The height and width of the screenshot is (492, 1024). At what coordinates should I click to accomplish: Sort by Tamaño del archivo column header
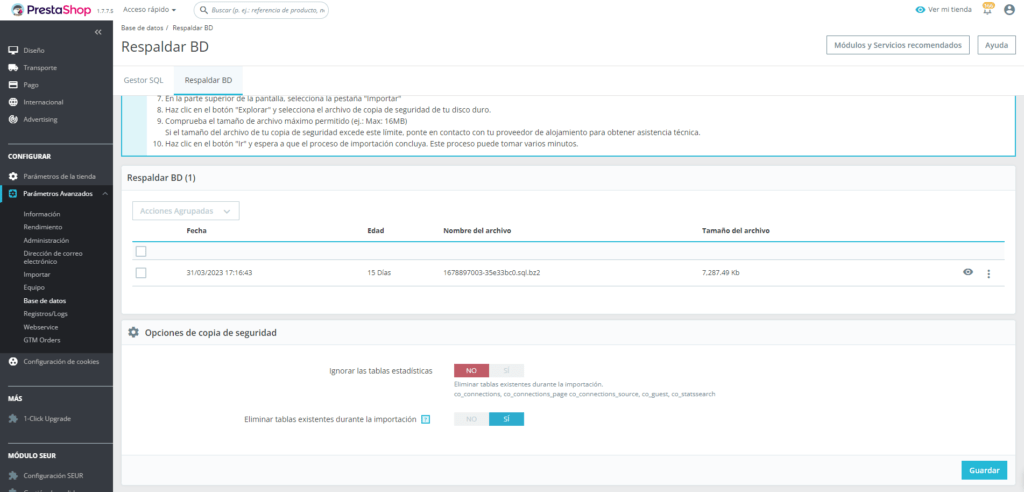click(735, 231)
